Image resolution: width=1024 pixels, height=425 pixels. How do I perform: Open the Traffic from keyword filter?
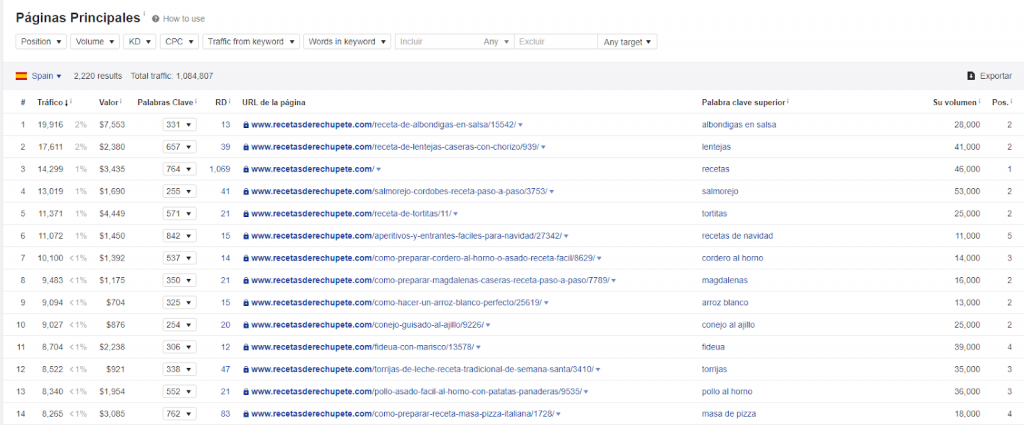coord(251,42)
